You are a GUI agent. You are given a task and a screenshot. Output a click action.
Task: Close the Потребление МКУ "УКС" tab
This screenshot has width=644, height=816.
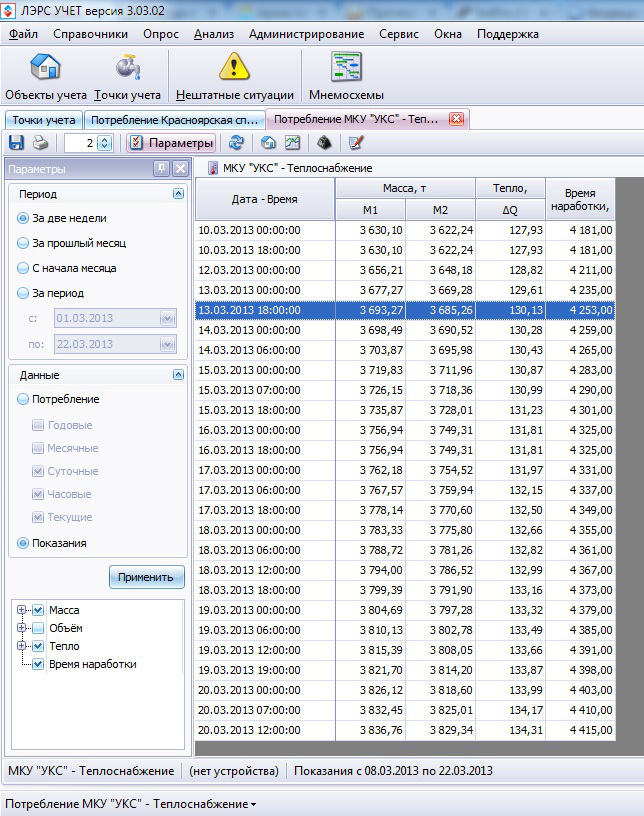(456, 119)
